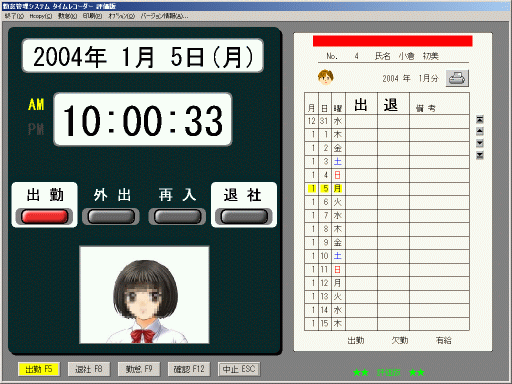The image size is (512, 384).
Task: Select the 再入 re-entry button
Action: click(x=177, y=217)
